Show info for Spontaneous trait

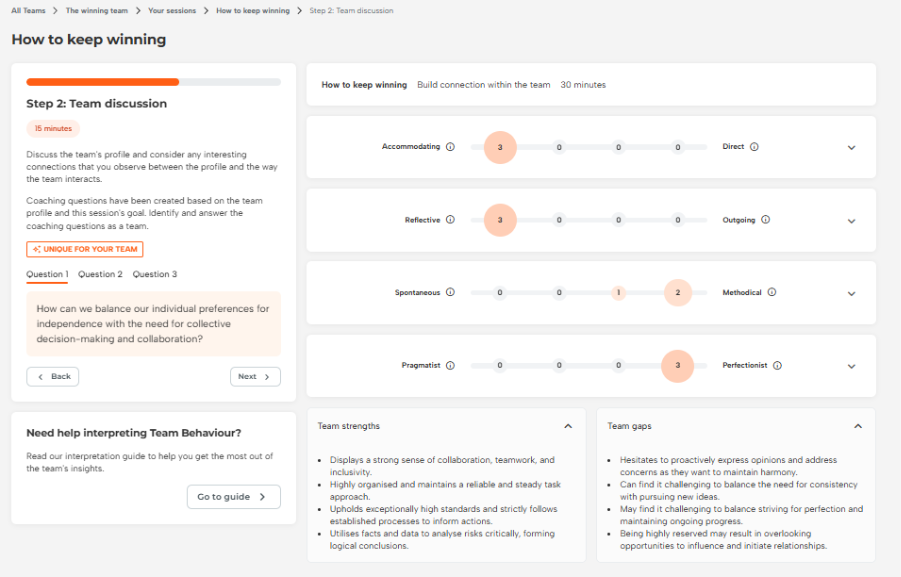coord(450,293)
